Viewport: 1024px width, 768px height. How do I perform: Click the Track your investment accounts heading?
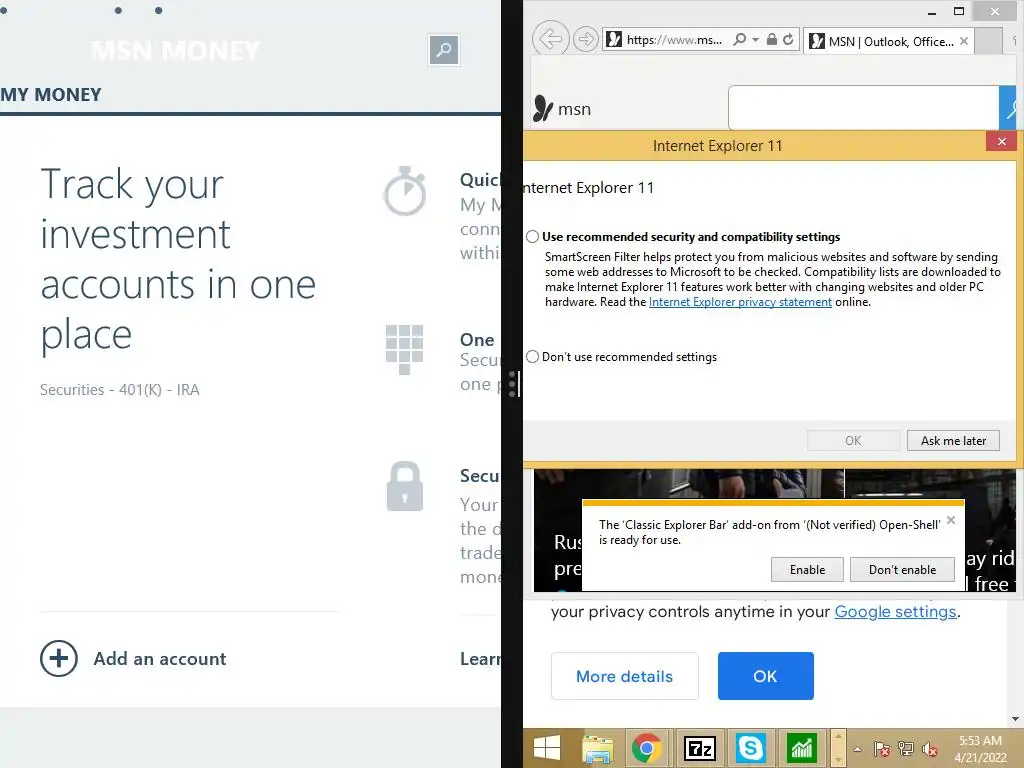pyautogui.click(x=178, y=259)
